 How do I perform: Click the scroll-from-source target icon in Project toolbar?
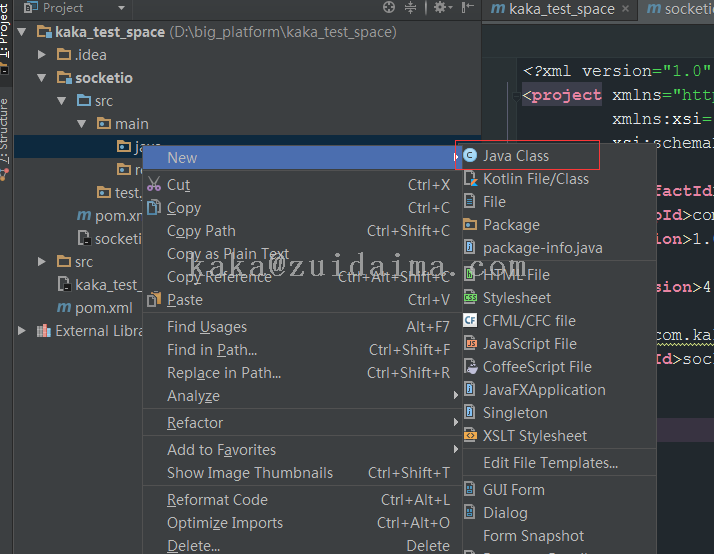point(389,7)
